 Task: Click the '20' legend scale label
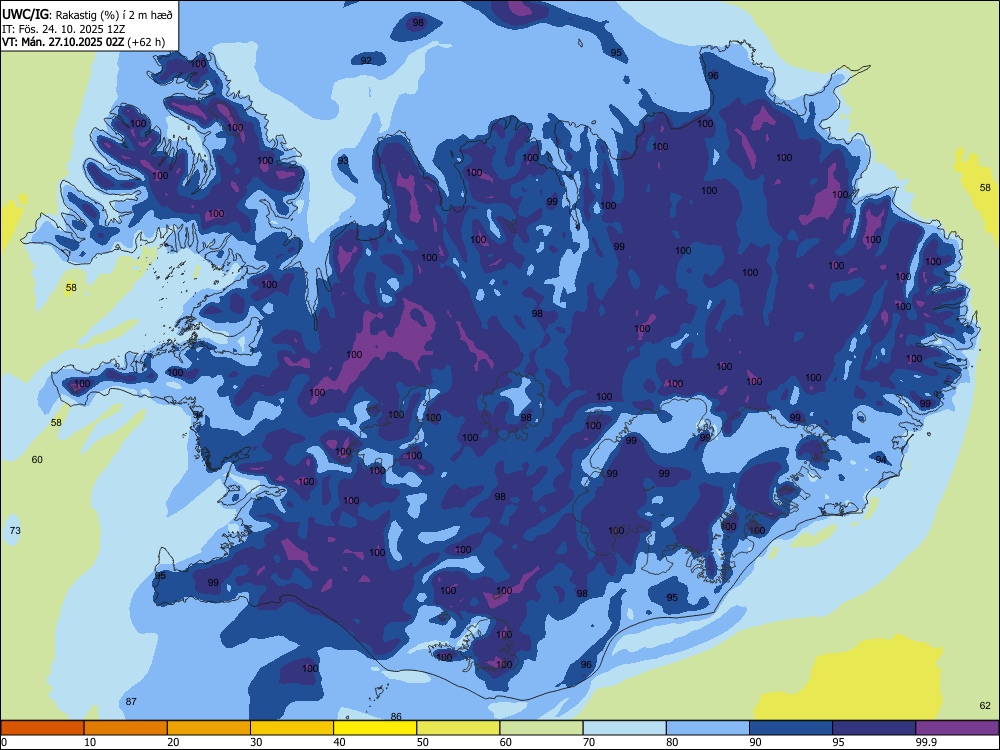[x=173, y=742]
